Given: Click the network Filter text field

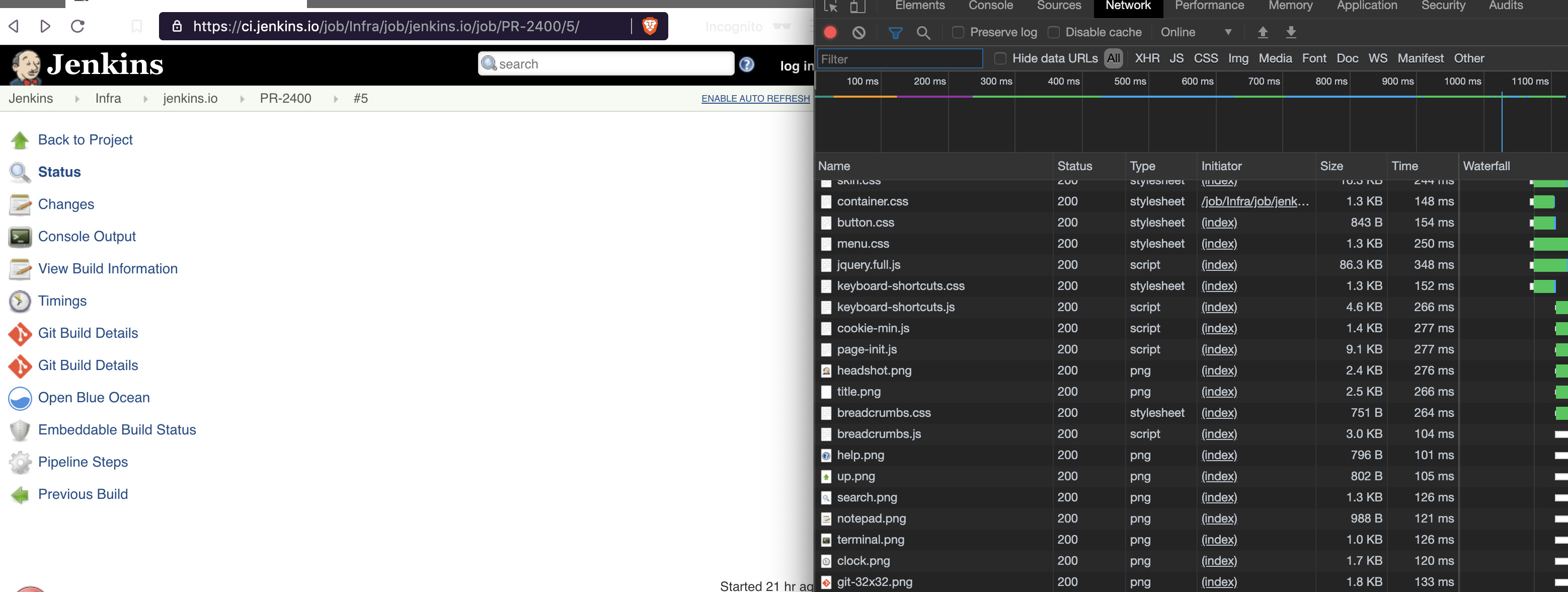Looking at the screenshot, I should (900, 59).
